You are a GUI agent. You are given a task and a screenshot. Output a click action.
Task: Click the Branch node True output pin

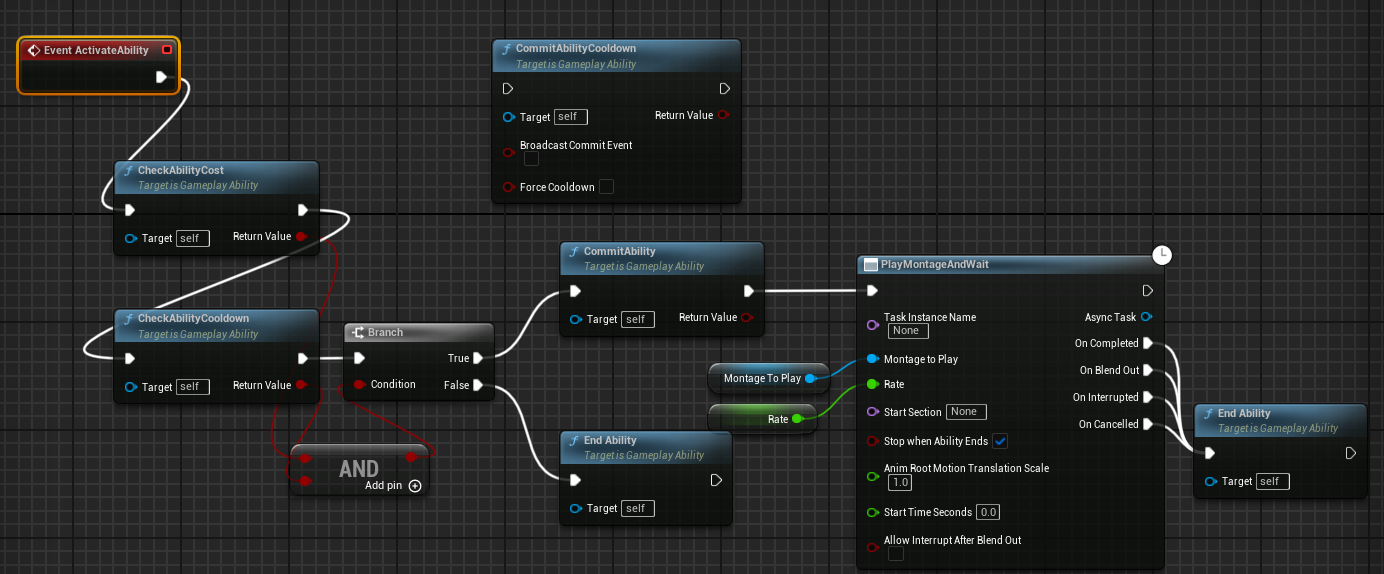[x=478, y=358]
